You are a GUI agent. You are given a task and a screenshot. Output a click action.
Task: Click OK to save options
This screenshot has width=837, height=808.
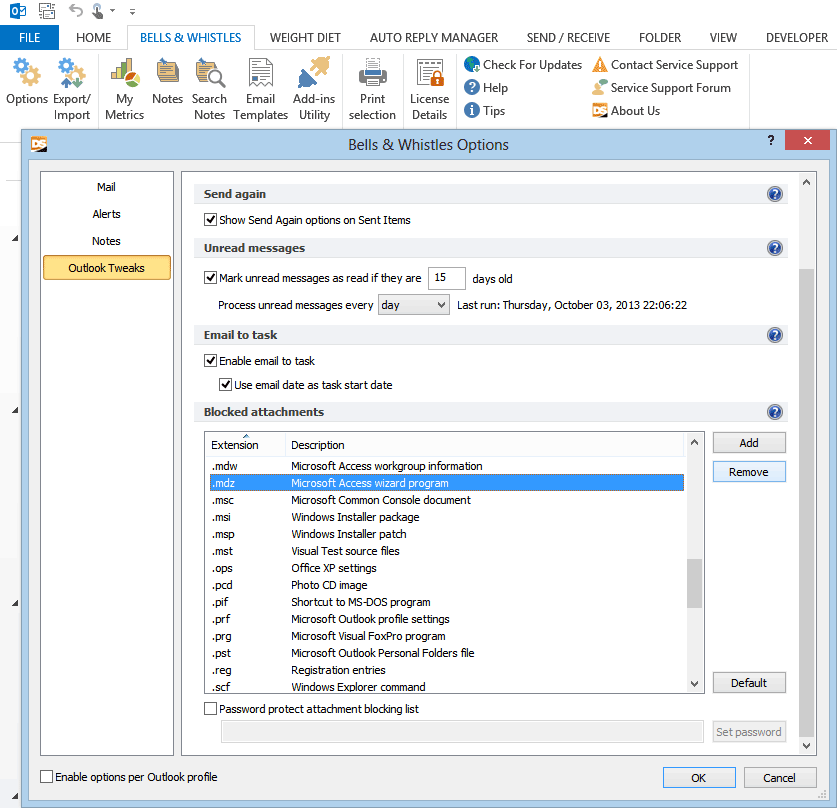[x=699, y=778]
